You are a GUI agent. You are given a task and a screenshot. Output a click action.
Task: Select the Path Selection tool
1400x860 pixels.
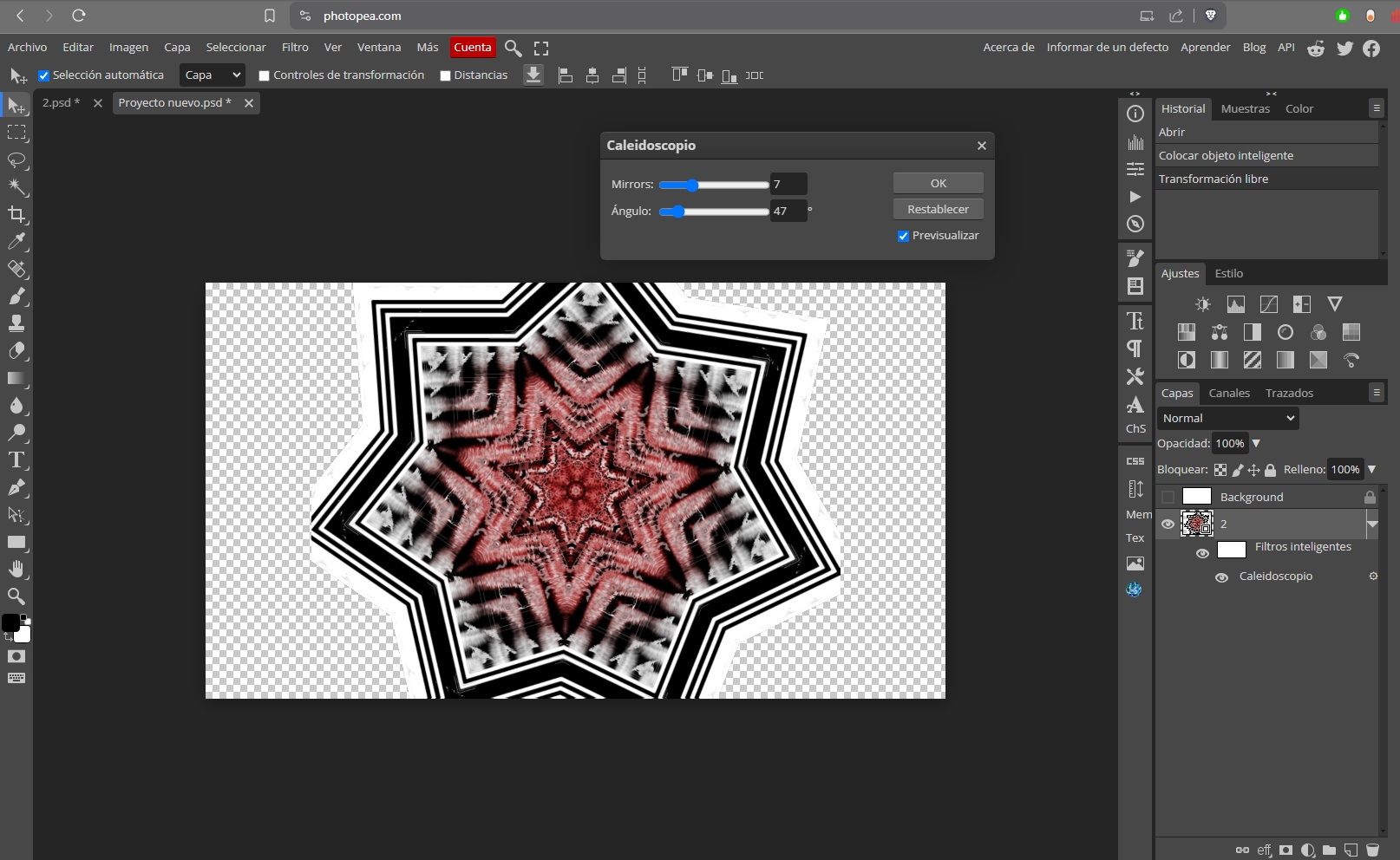point(16,515)
